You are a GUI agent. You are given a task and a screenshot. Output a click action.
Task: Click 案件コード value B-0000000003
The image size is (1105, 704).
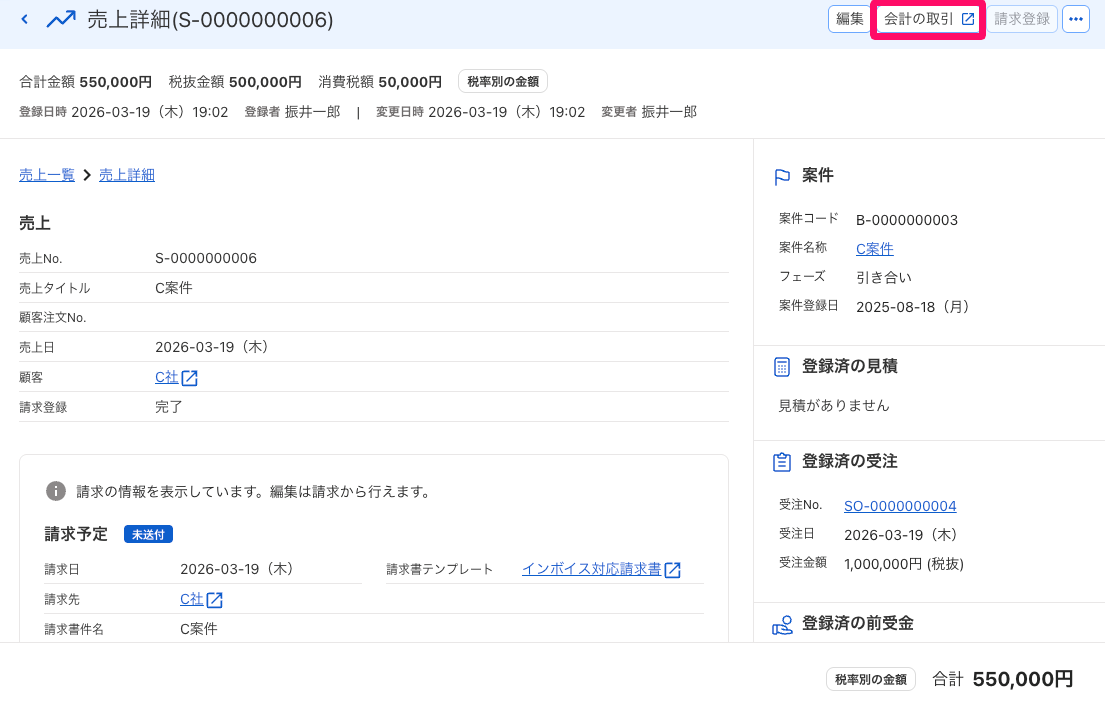(907, 220)
